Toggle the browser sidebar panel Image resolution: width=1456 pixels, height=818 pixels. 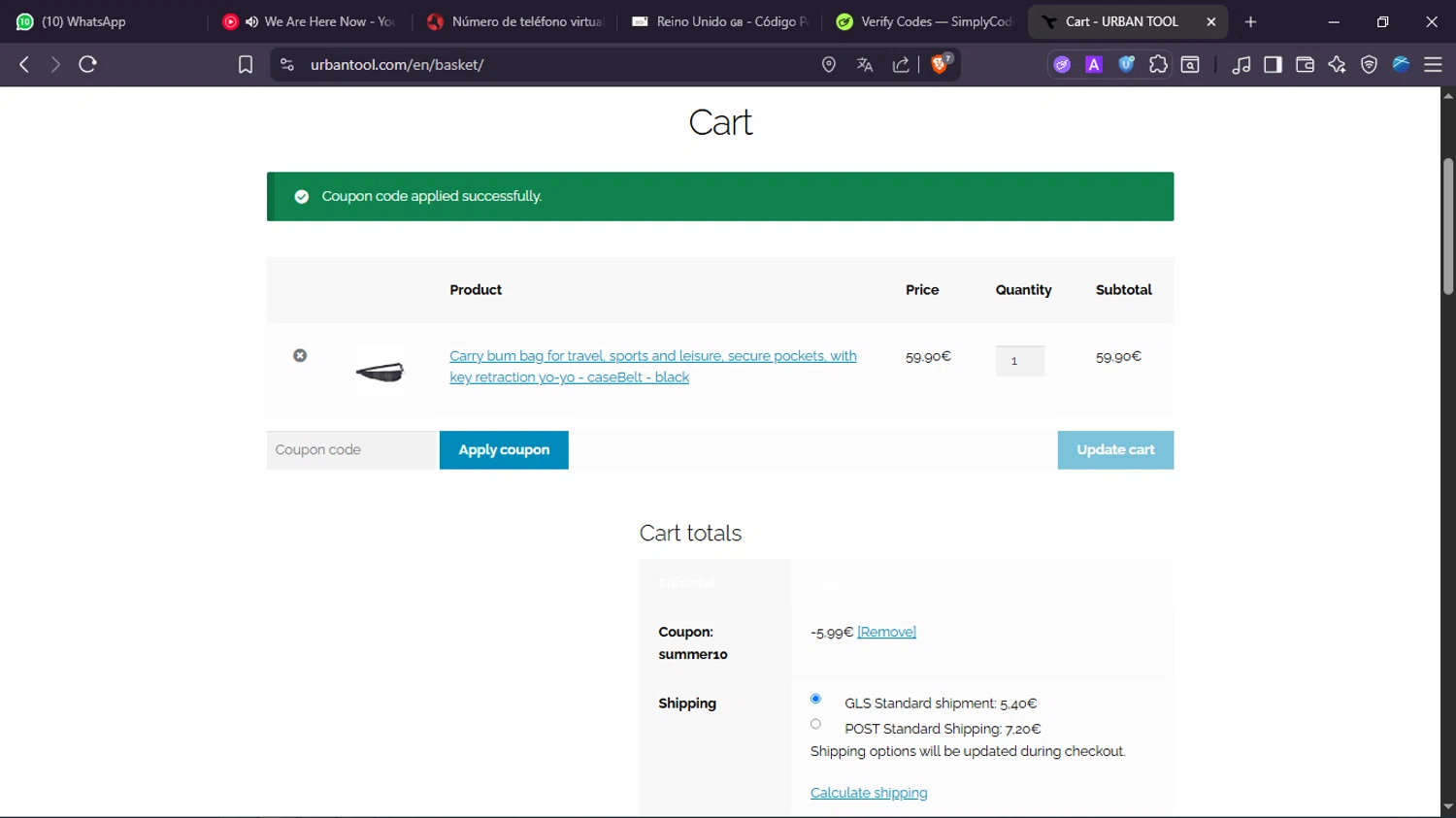(x=1273, y=65)
